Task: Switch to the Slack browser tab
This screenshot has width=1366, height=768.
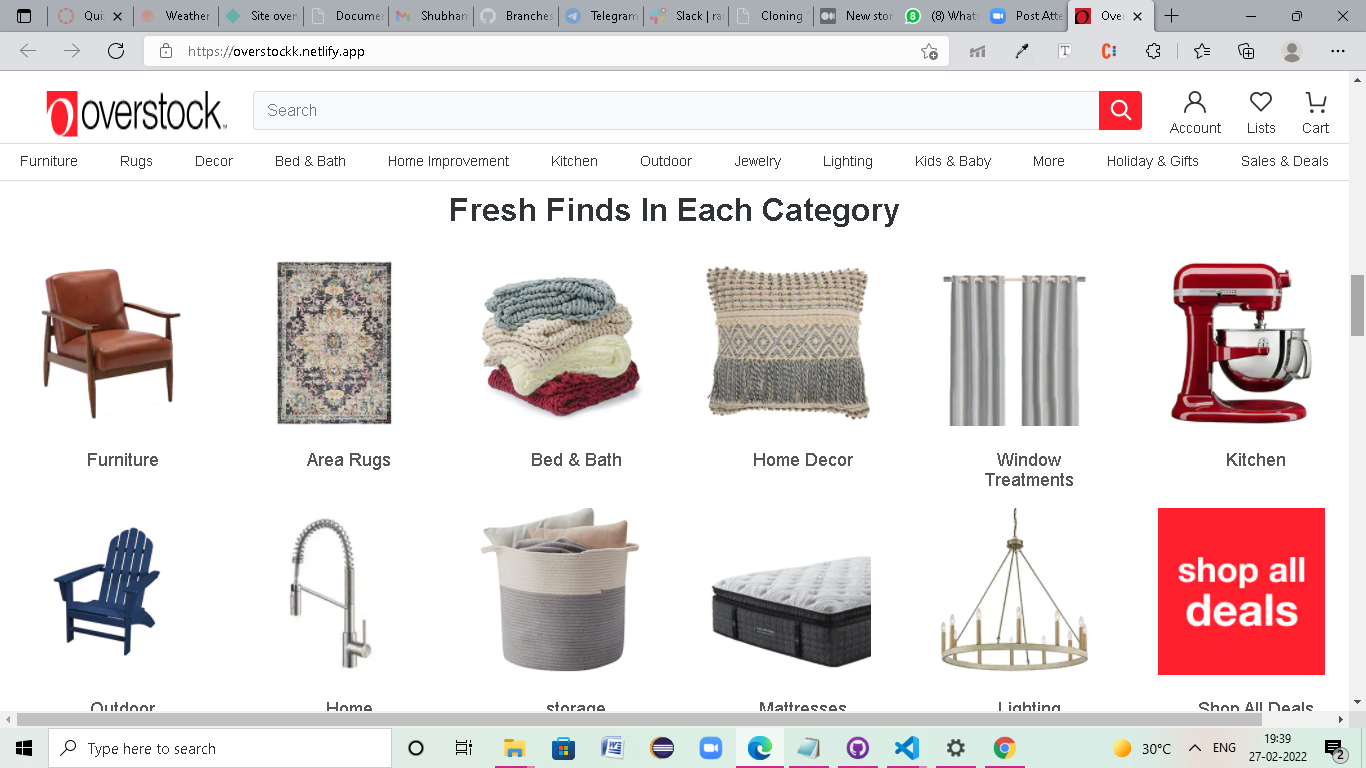Action: (x=684, y=16)
